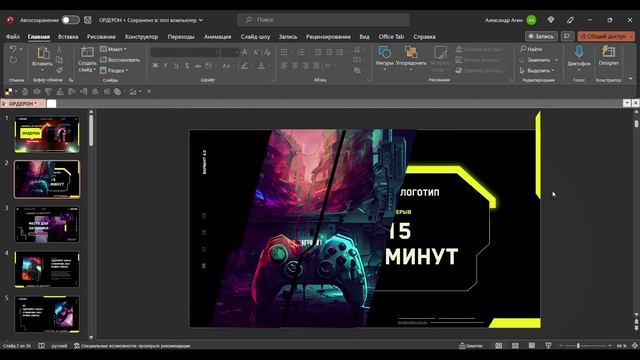Switch to the Переходы ribbon tab
This screenshot has width=640, height=360.
coord(181,37)
